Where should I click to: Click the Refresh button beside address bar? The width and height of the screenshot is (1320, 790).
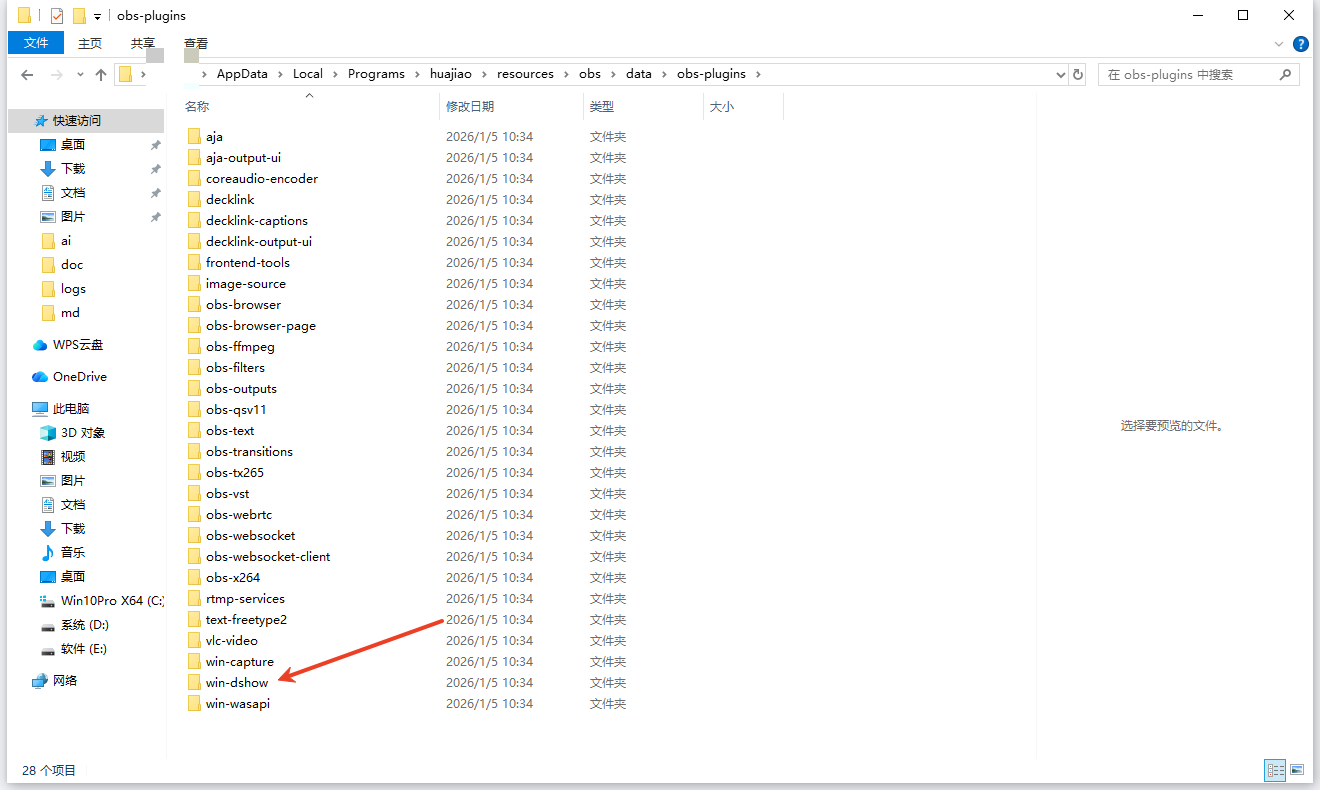pyautogui.click(x=1077, y=75)
